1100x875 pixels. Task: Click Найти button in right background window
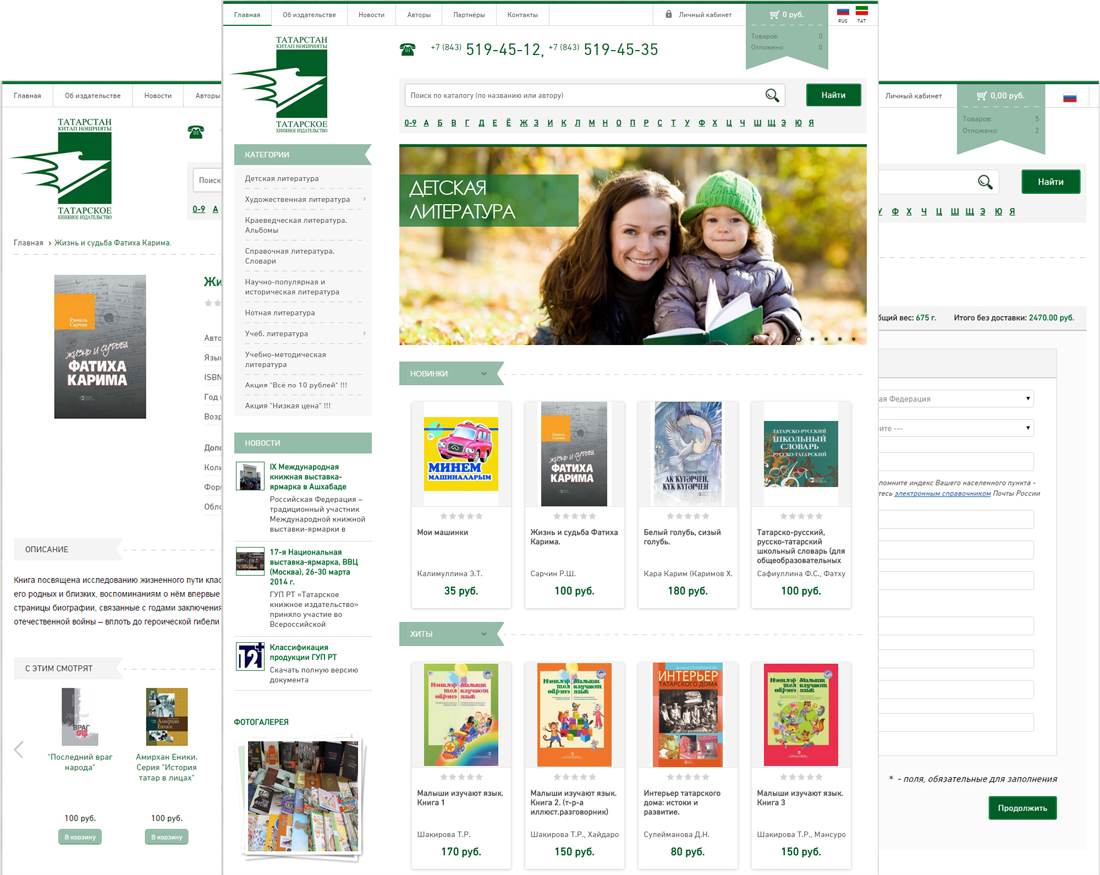pos(1050,182)
